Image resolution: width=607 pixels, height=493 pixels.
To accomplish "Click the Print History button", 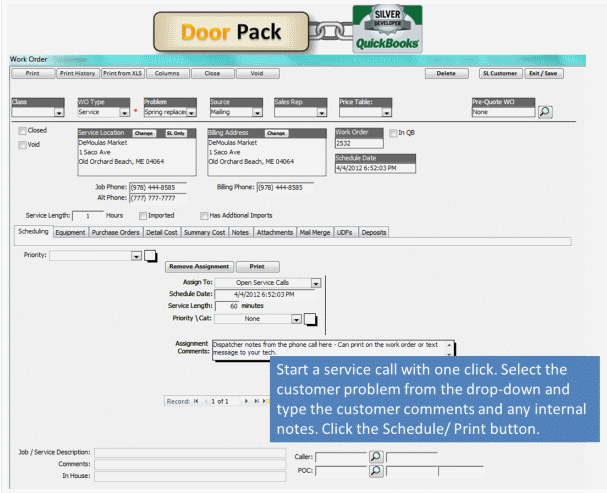I will coord(77,73).
